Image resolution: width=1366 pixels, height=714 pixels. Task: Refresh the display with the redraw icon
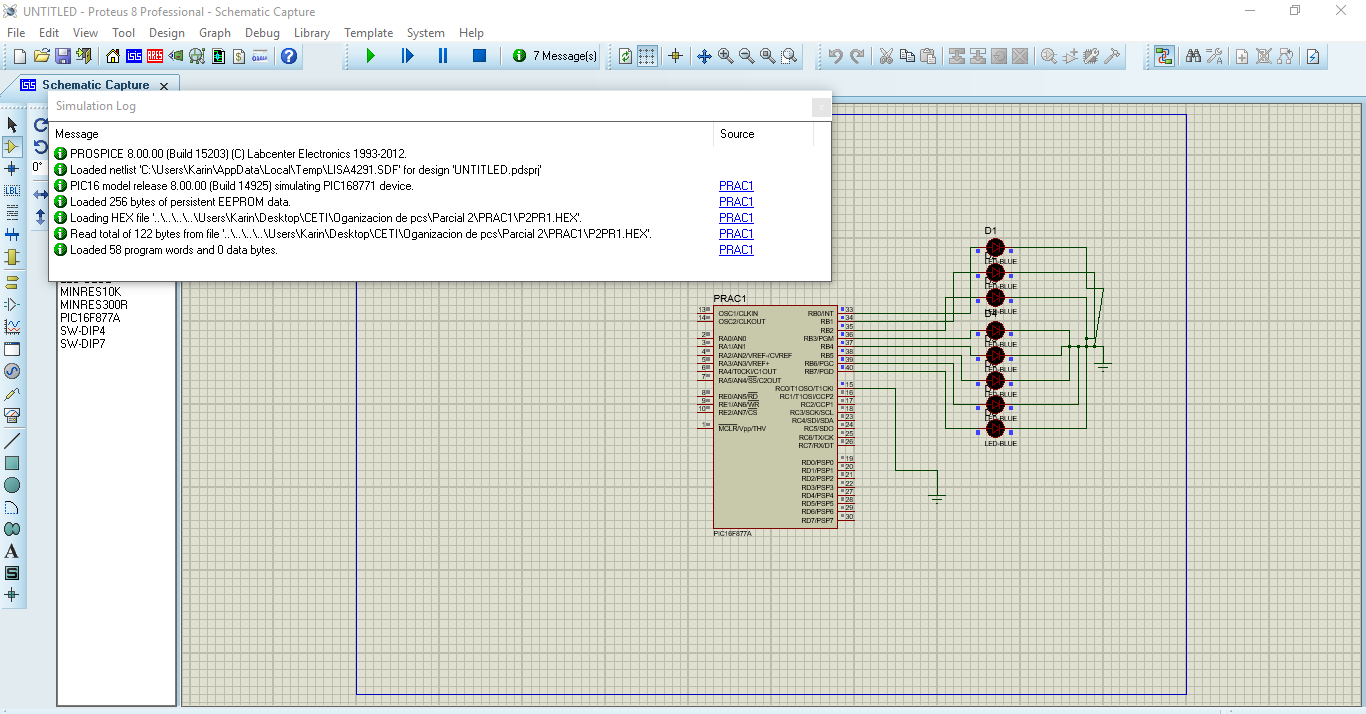click(x=625, y=56)
